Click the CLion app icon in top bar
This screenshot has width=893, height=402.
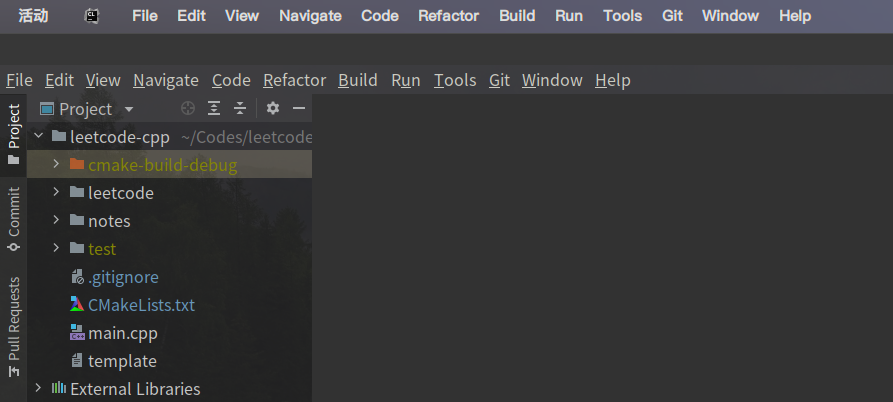[x=92, y=16]
